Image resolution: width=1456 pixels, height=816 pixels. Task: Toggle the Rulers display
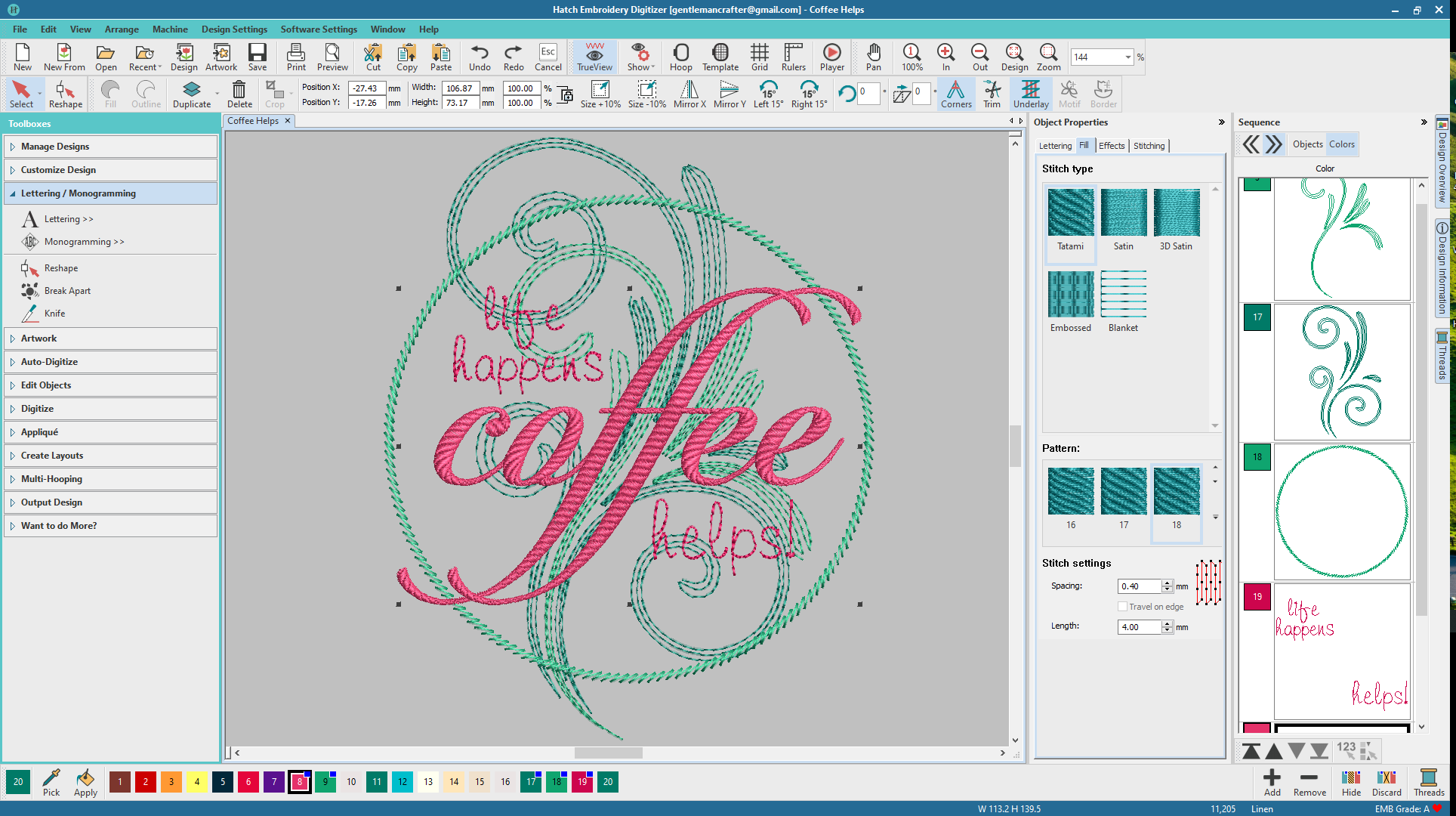[x=793, y=57]
